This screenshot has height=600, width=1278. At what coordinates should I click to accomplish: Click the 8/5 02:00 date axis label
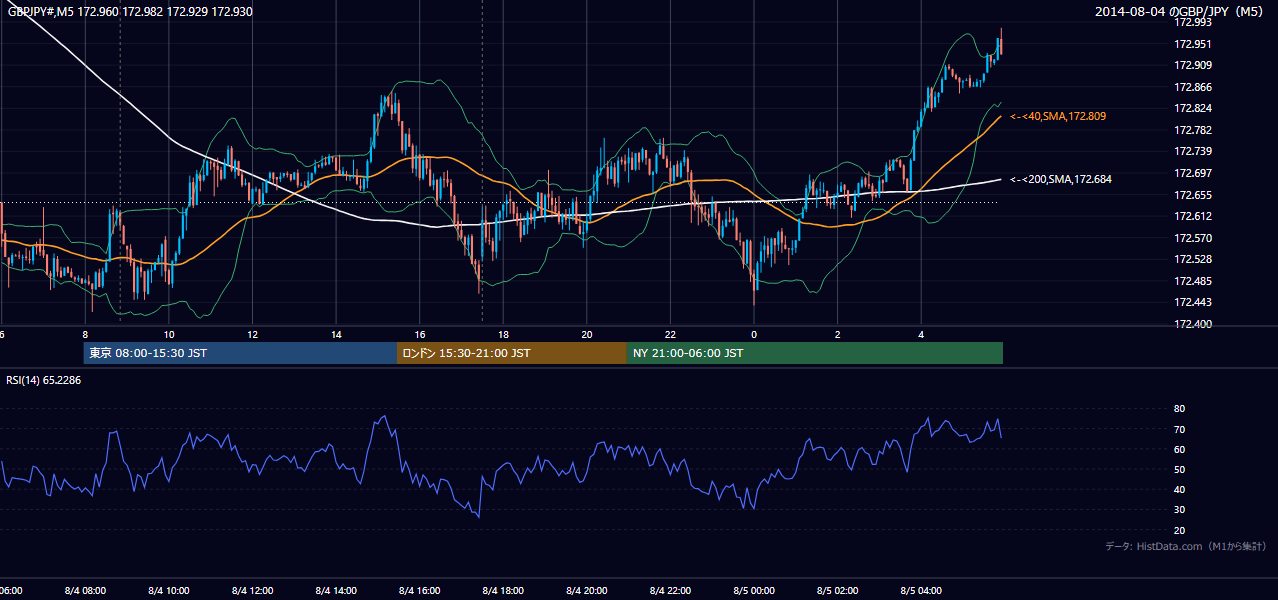[838, 590]
